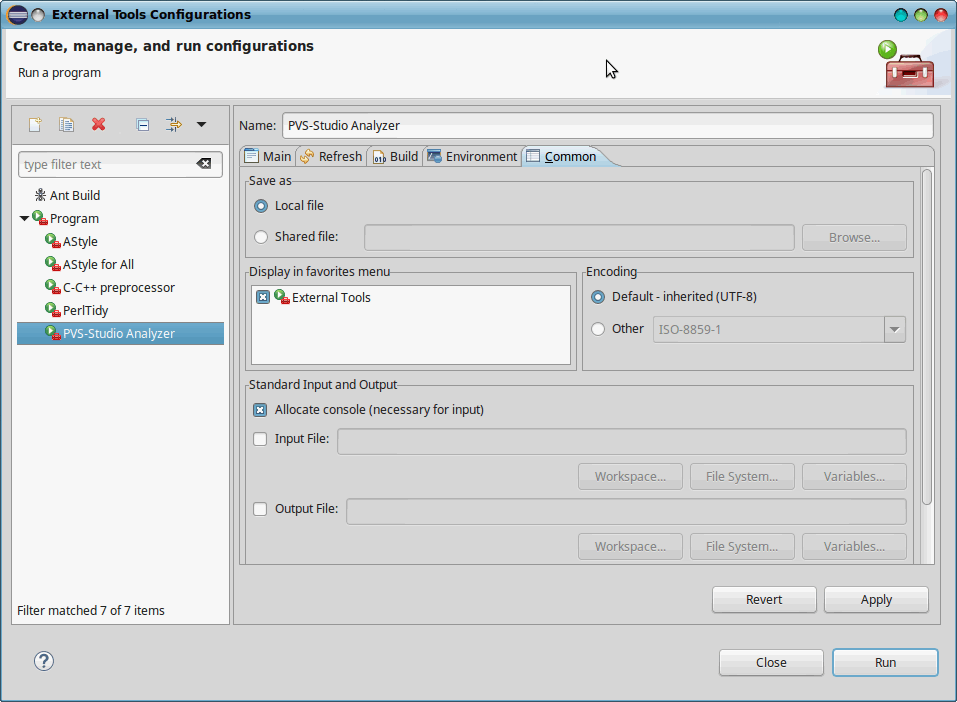Open the filter launch configurations button

coord(174,125)
